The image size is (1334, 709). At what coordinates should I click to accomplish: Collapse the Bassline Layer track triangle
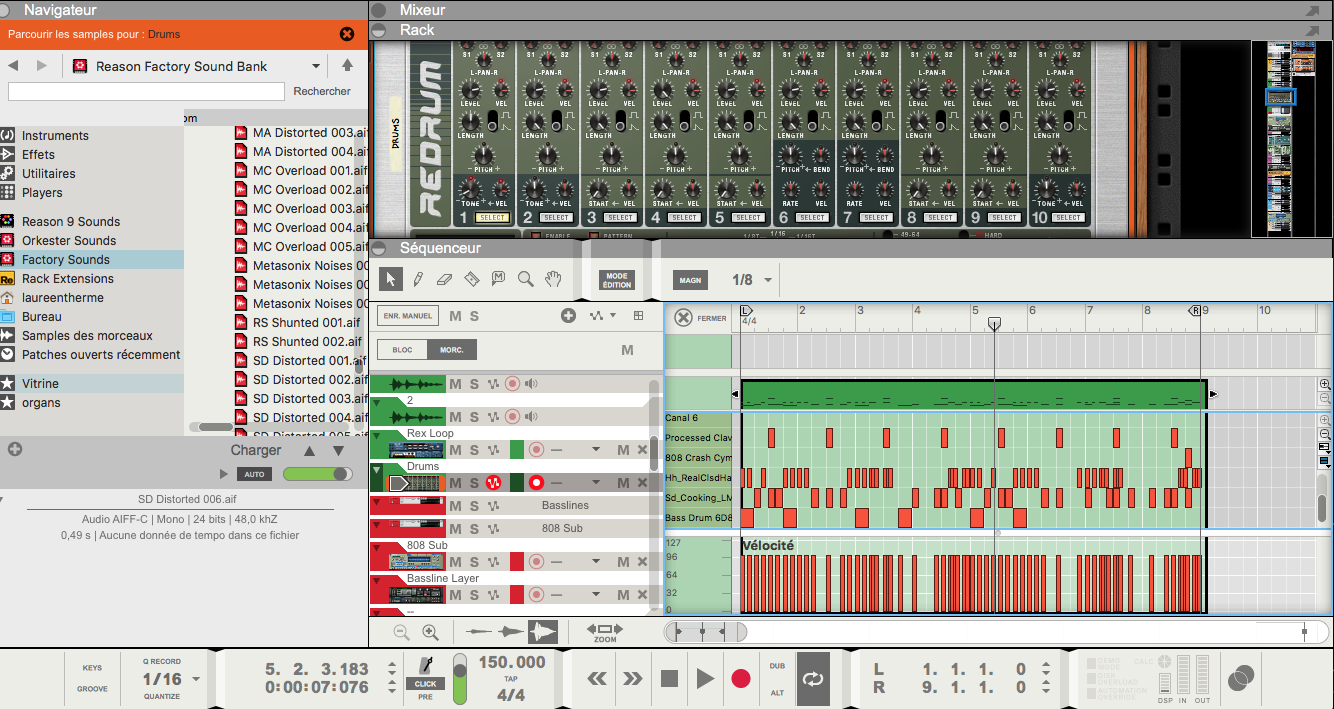point(377,582)
